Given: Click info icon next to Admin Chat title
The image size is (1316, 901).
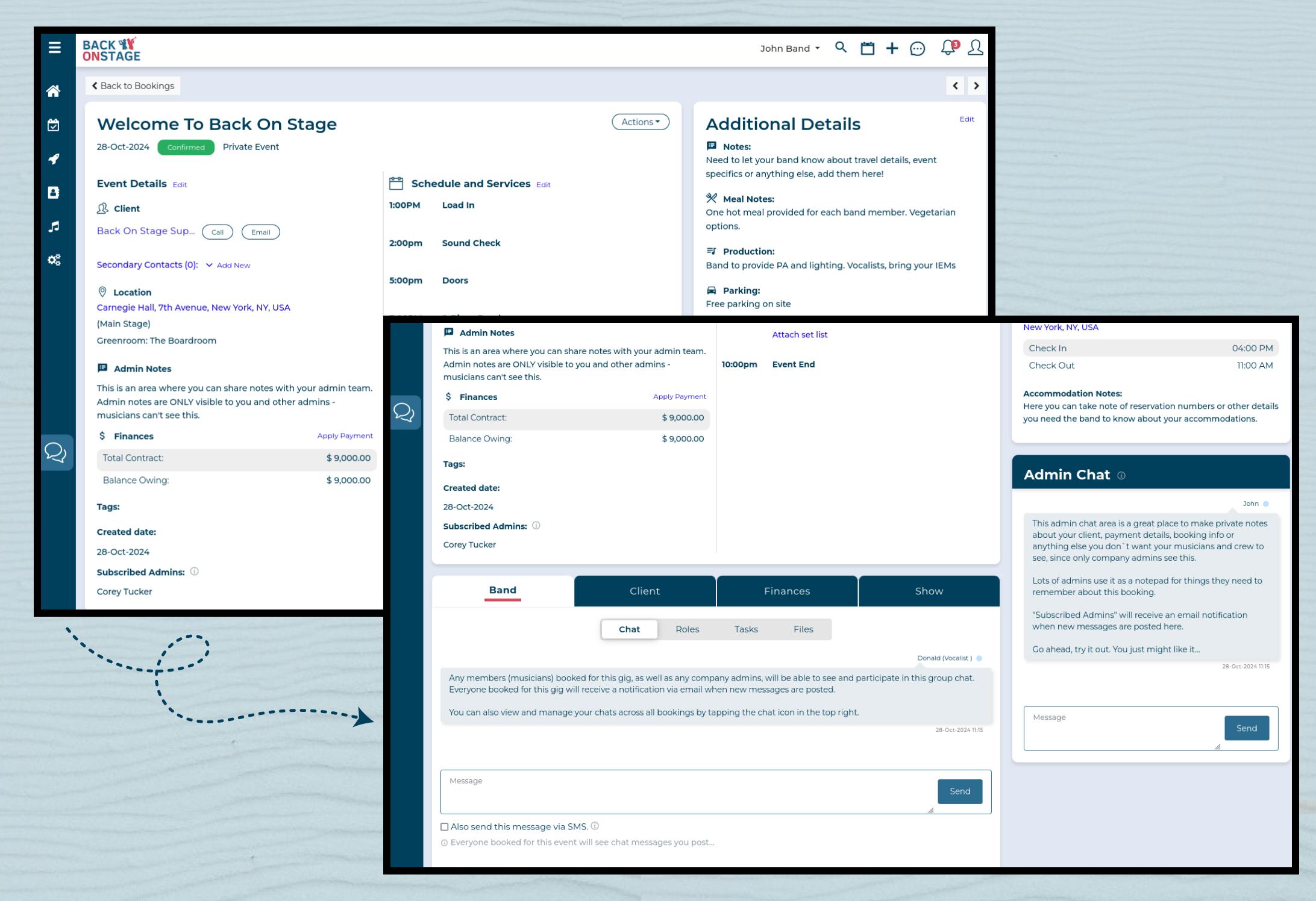Looking at the screenshot, I should 1121,475.
